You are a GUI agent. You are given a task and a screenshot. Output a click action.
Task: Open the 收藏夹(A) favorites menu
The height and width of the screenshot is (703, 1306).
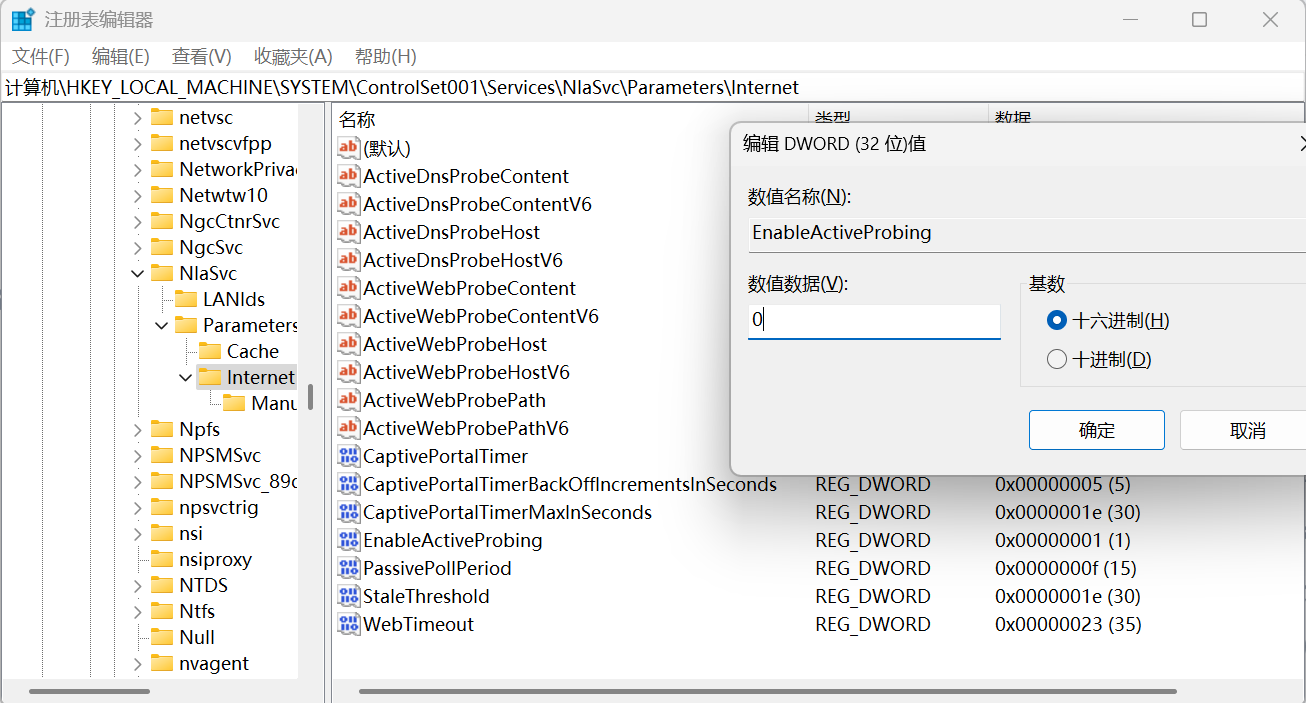pyautogui.click(x=293, y=57)
